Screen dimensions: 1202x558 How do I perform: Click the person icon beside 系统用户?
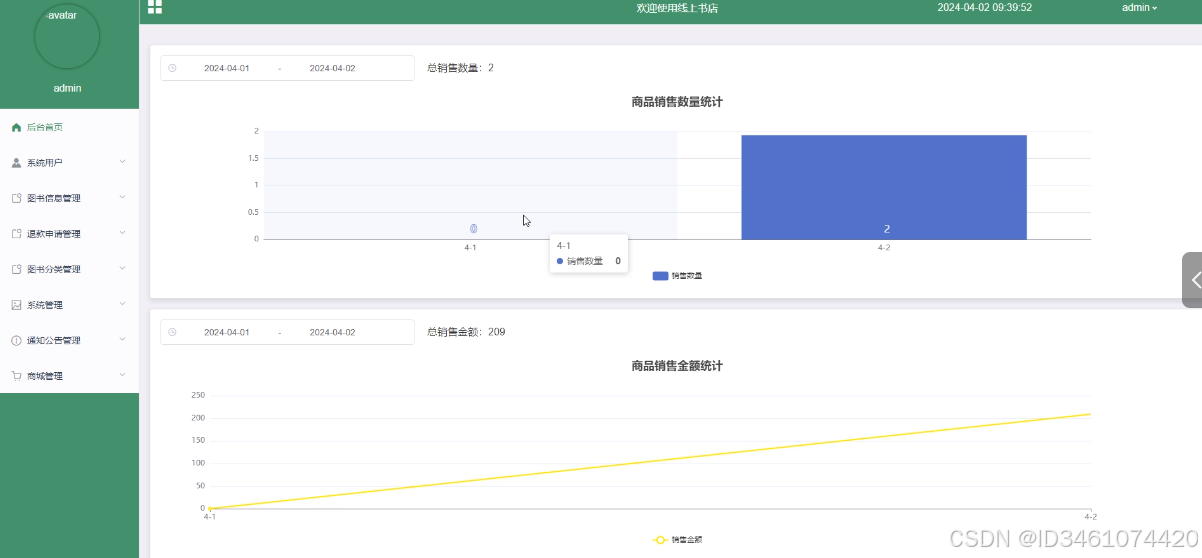point(16,162)
